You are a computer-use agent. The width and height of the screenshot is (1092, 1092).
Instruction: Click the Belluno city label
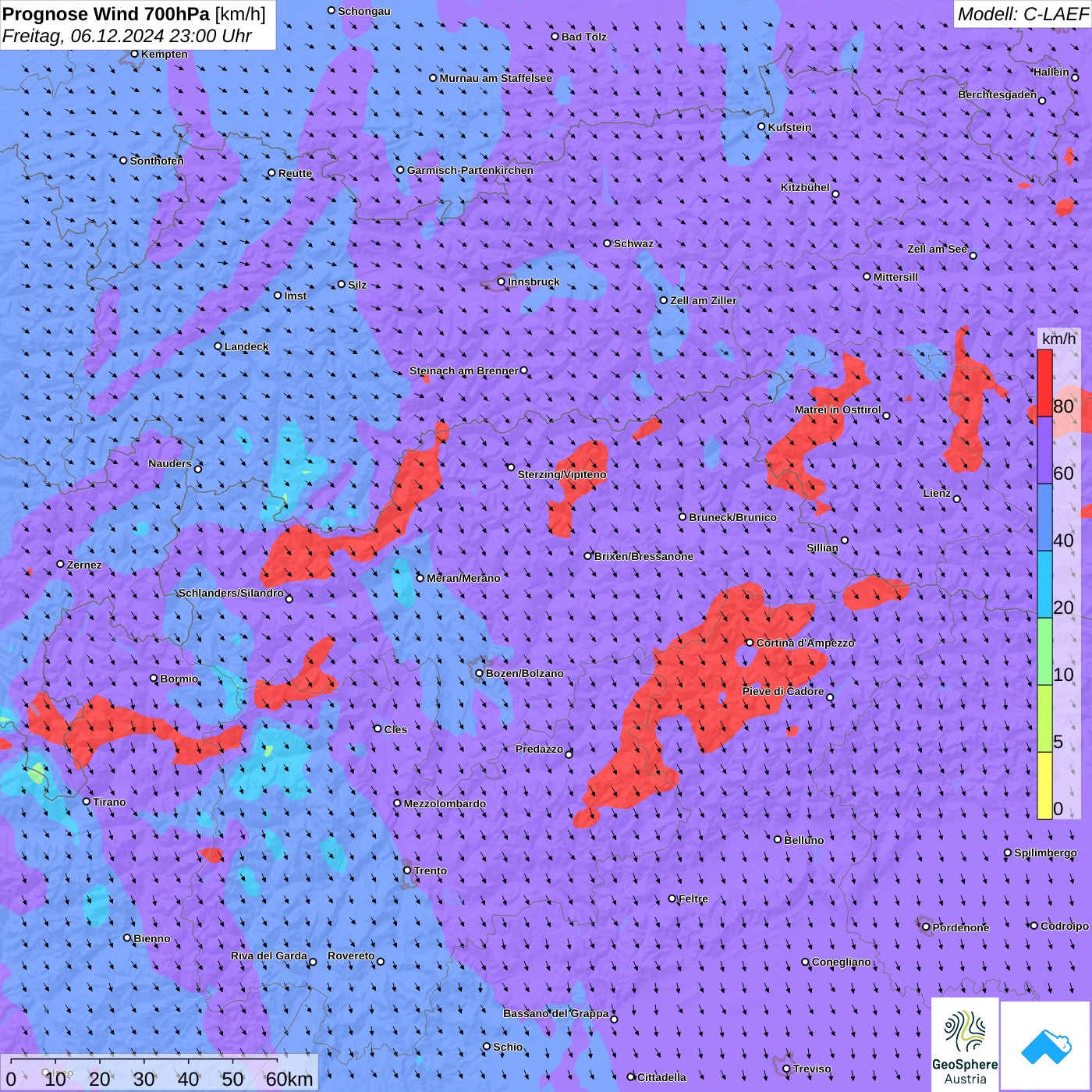click(804, 840)
